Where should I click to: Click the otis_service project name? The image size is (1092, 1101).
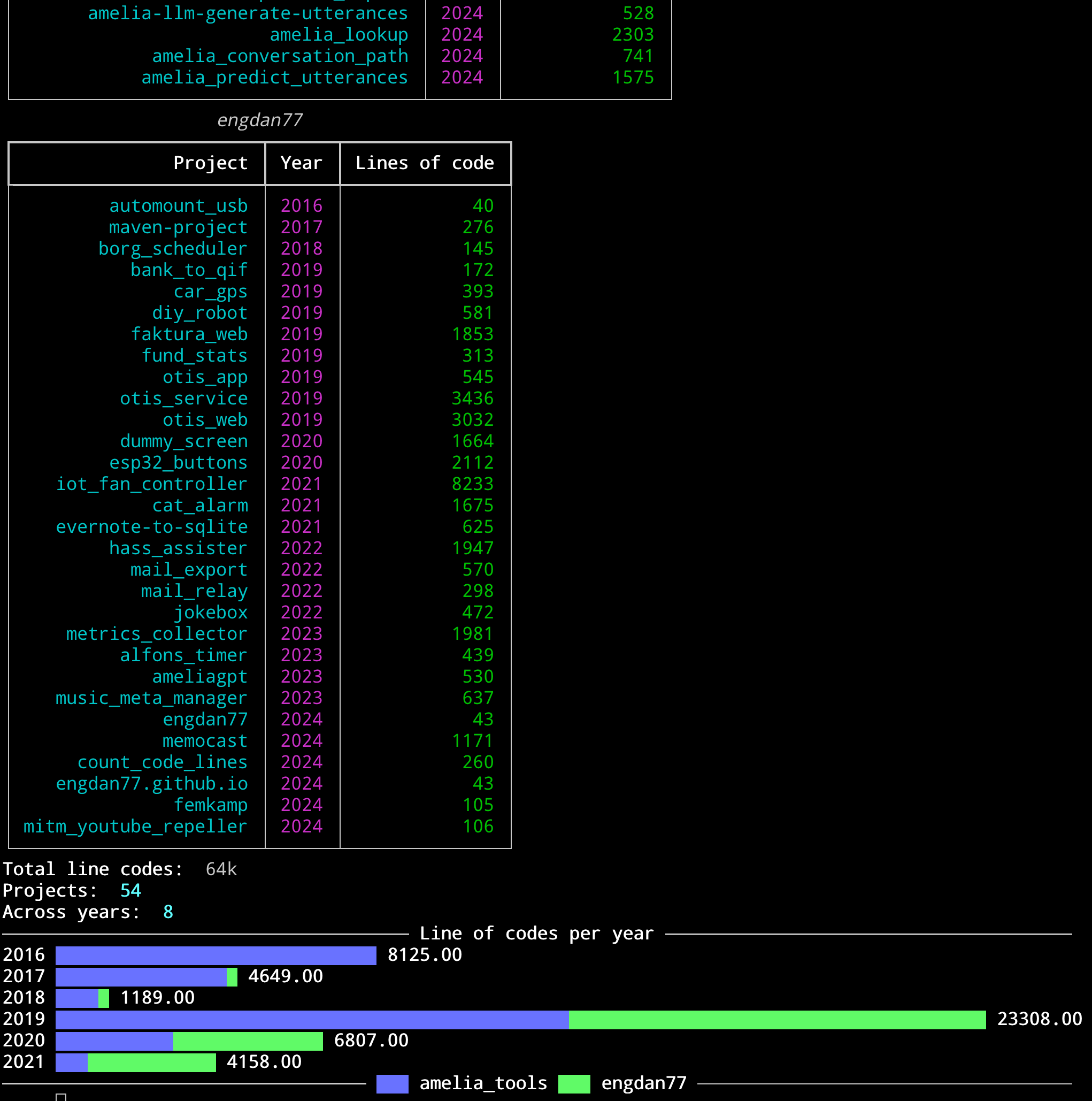pyautogui.click(x=183, y=399)
